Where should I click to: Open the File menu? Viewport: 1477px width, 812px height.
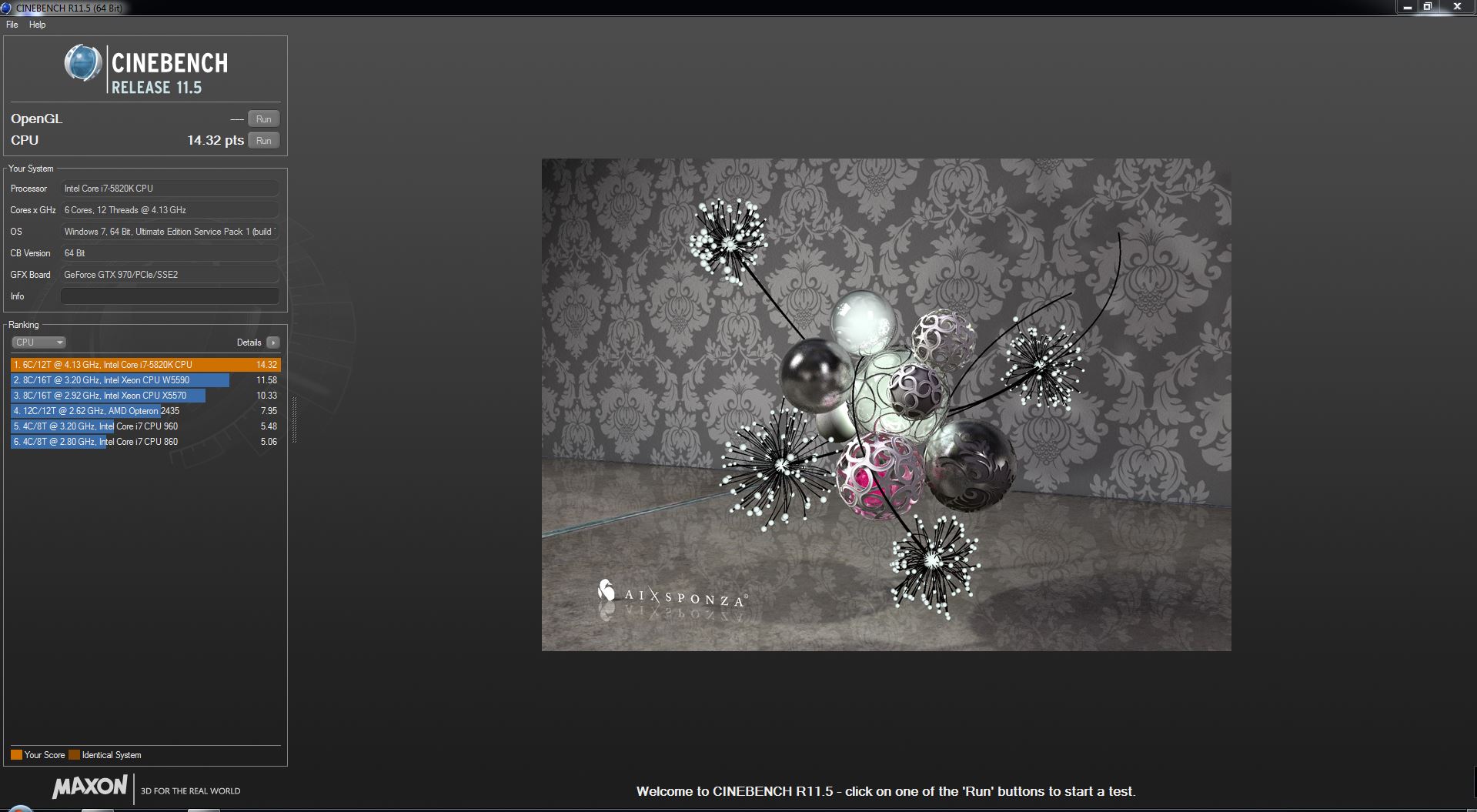point(12,25)
